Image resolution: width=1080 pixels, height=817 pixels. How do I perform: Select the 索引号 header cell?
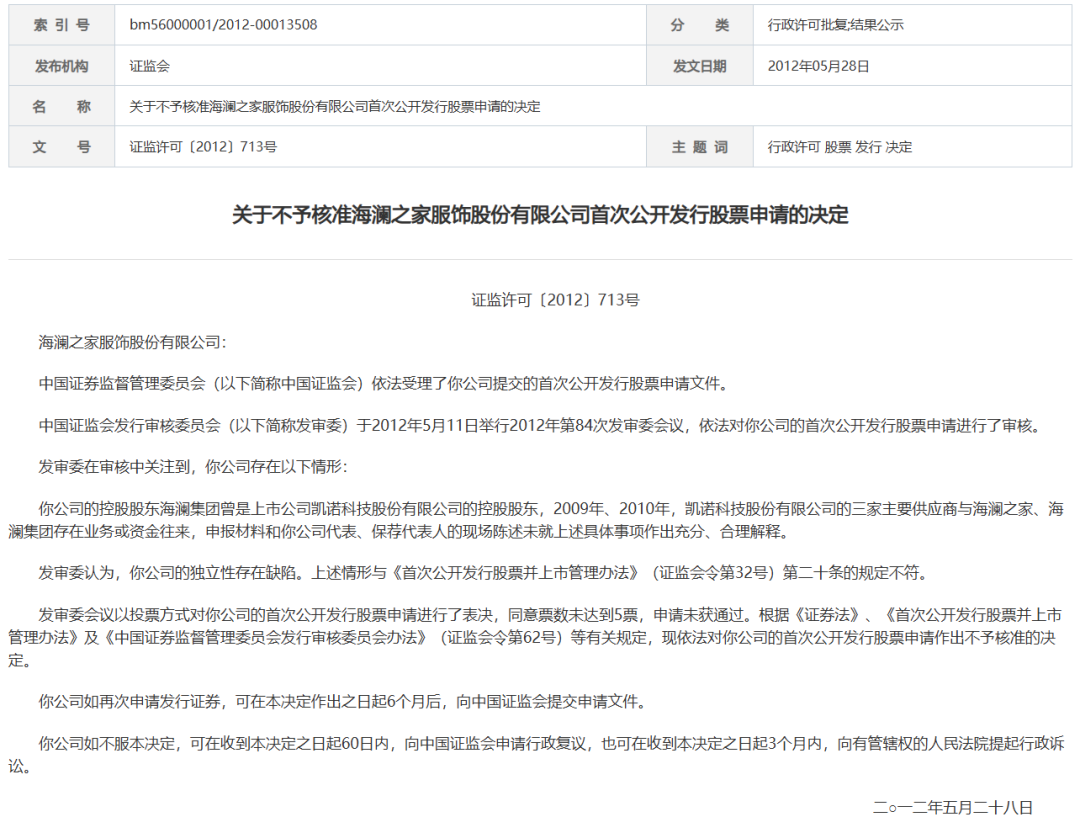point(61,25)
